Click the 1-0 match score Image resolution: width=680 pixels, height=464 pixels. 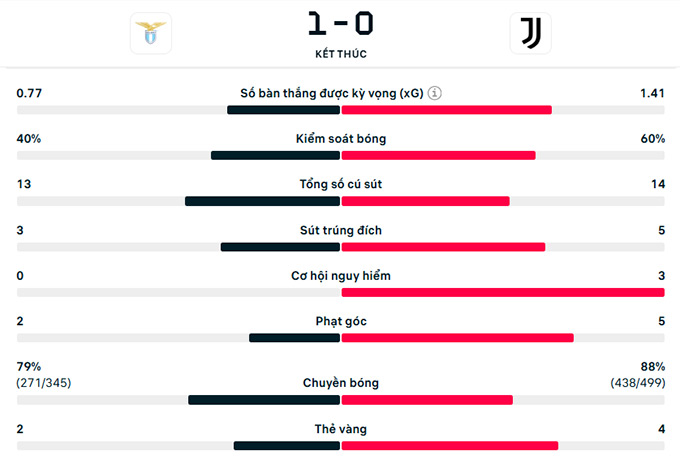click(340, 24)
